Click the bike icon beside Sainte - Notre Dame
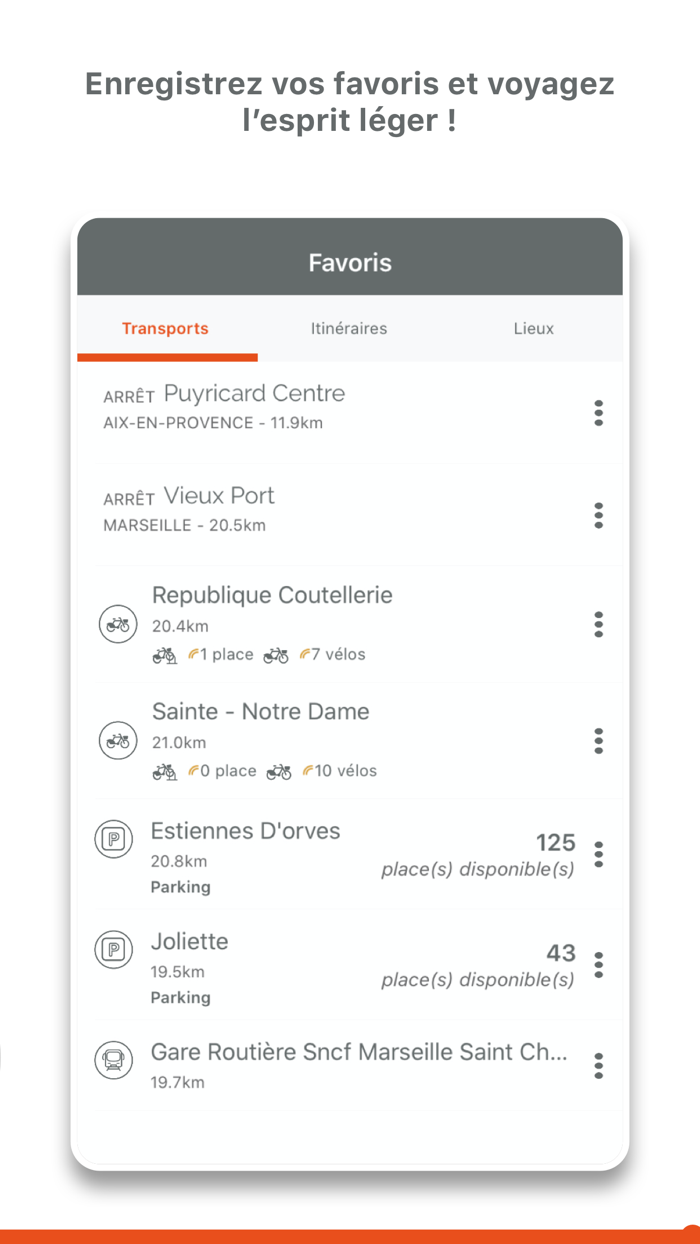 coord(118,740)
